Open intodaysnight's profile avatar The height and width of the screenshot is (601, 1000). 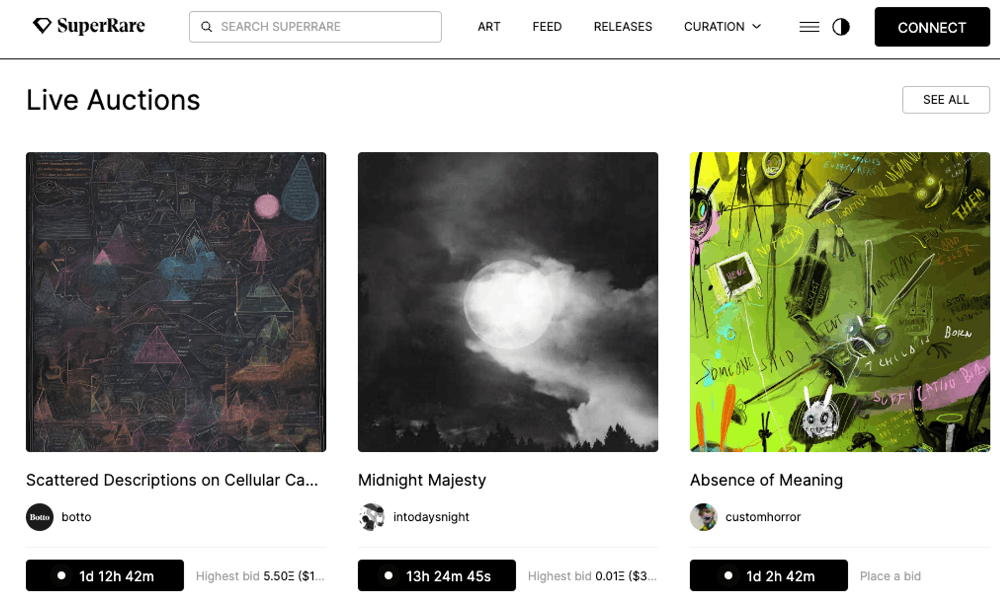(x=372, y=517)
